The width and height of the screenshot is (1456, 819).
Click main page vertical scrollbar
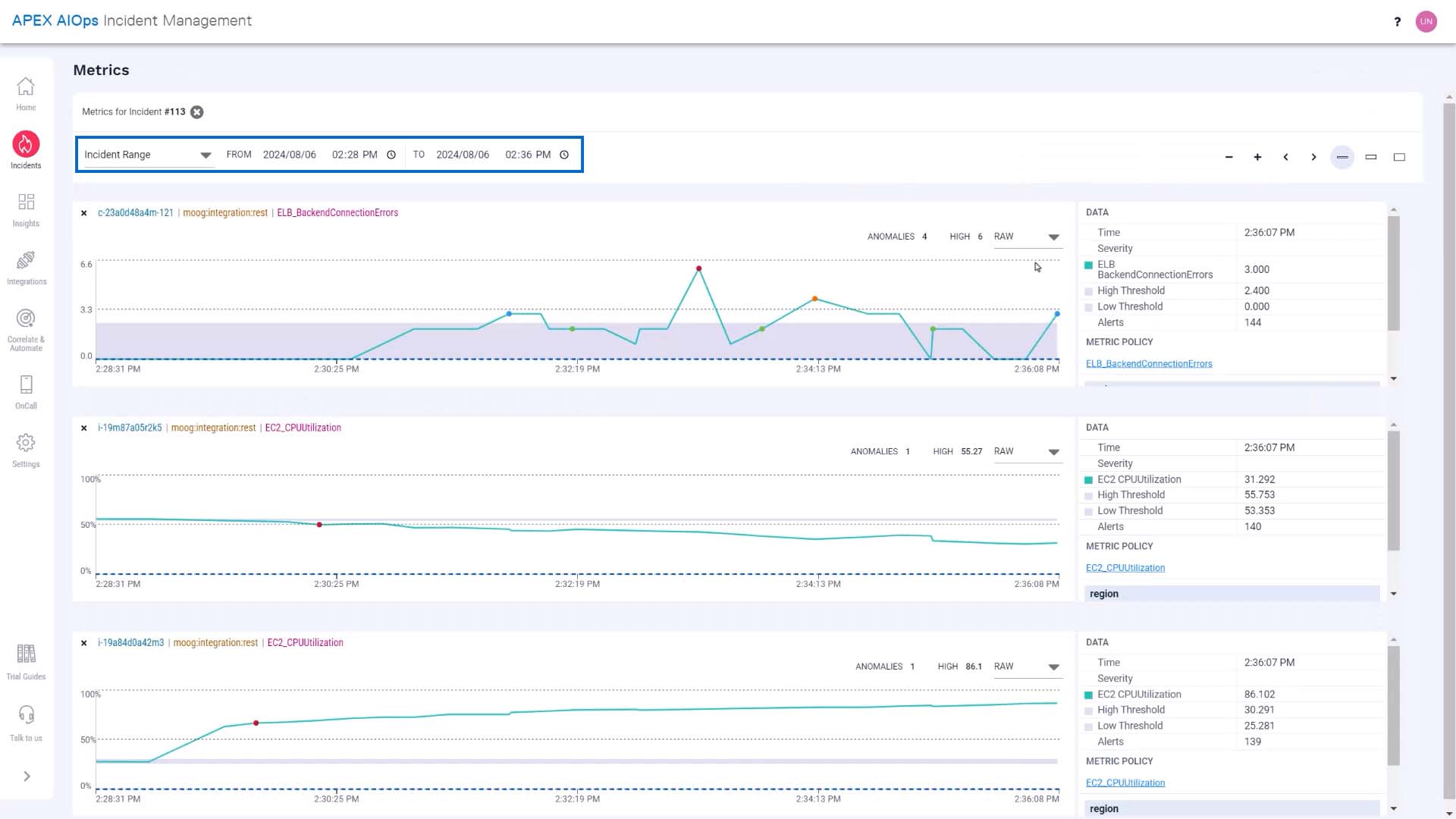pos(1449,451)
